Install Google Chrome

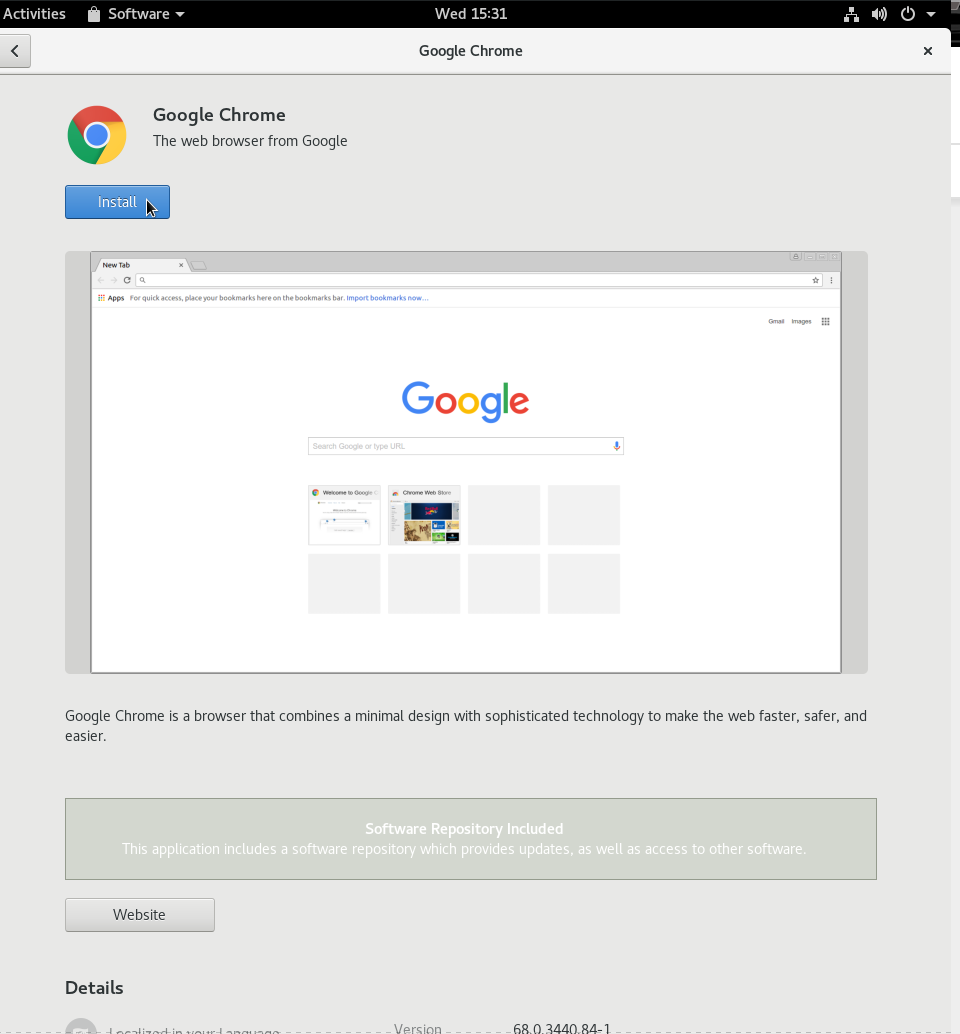pos(117,202)
